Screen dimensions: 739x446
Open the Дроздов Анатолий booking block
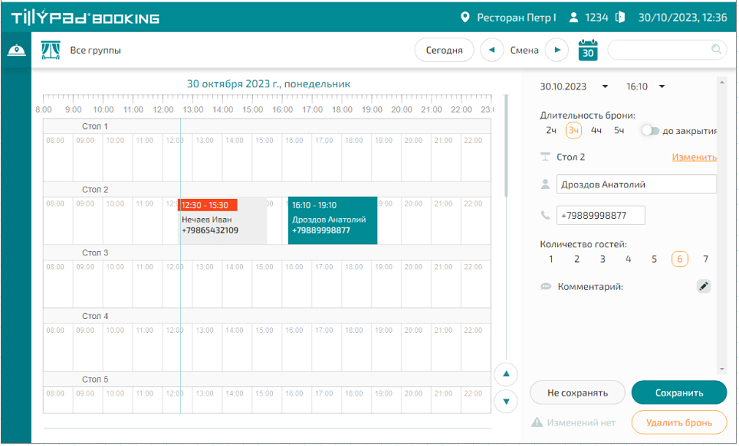click(x=332, y=221)
